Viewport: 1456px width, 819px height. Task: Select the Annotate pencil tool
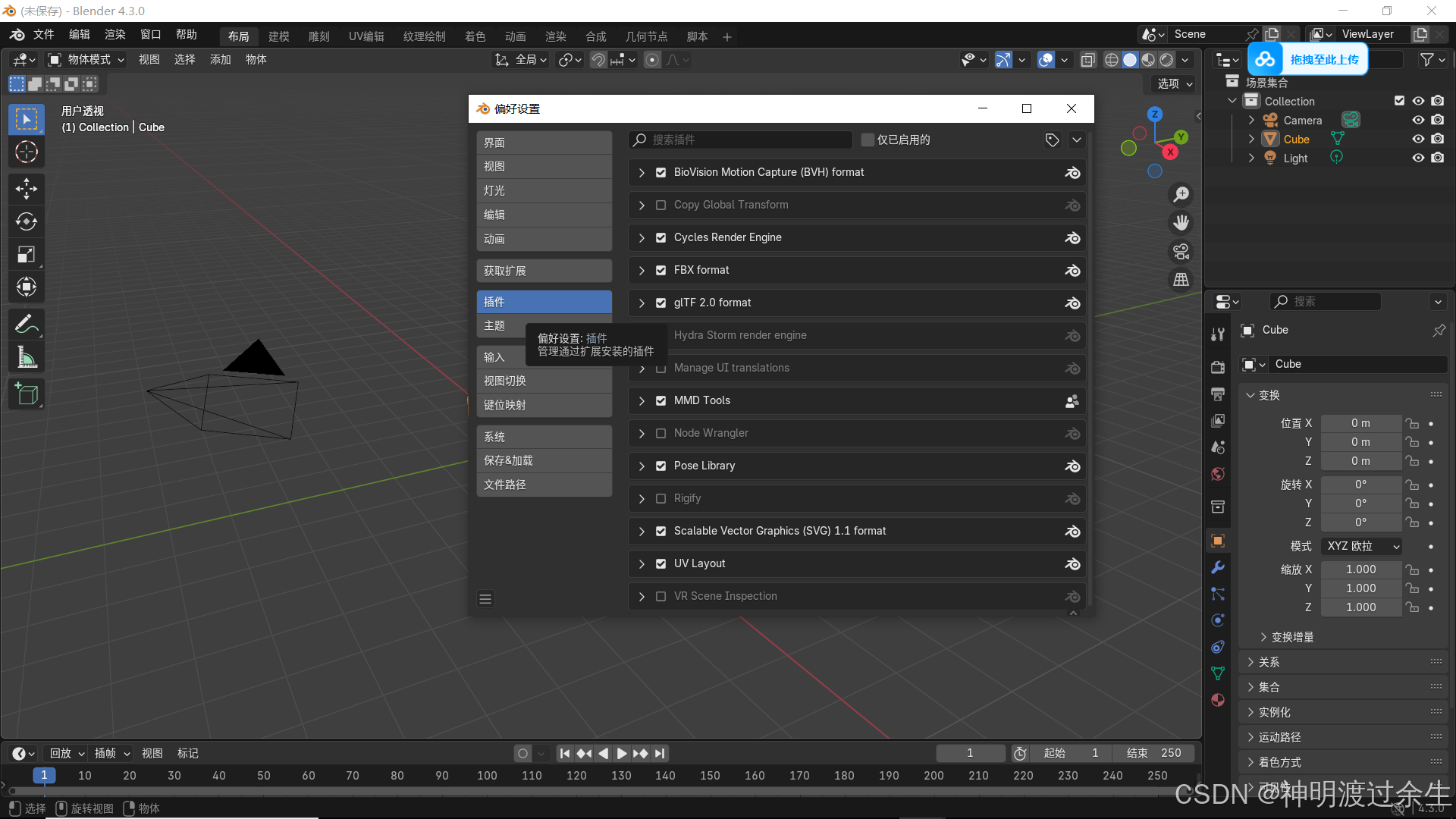27,325
